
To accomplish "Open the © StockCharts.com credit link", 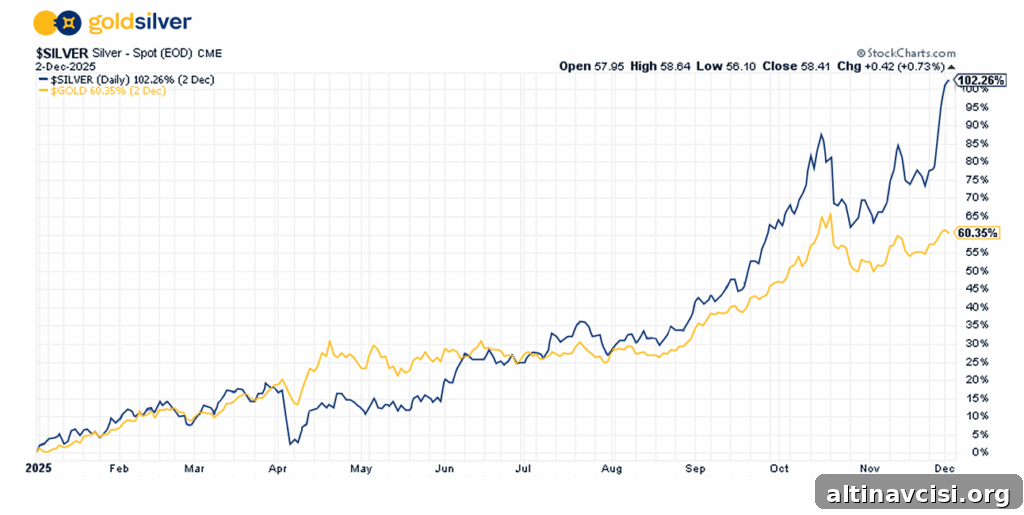I will point(906,54).
